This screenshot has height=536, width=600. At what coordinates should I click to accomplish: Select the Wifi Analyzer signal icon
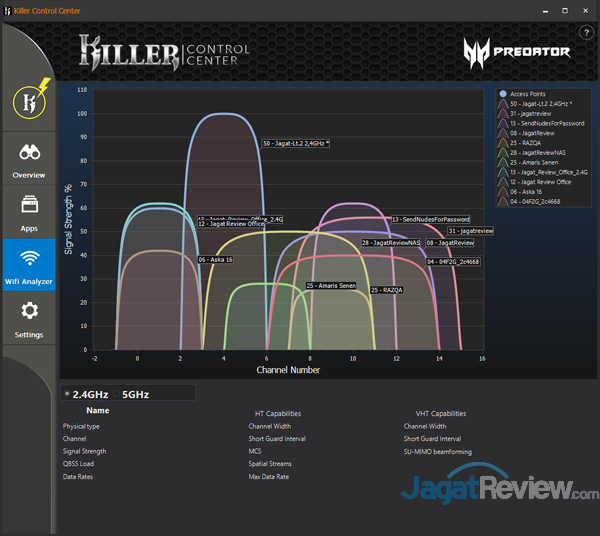(29, 258)
